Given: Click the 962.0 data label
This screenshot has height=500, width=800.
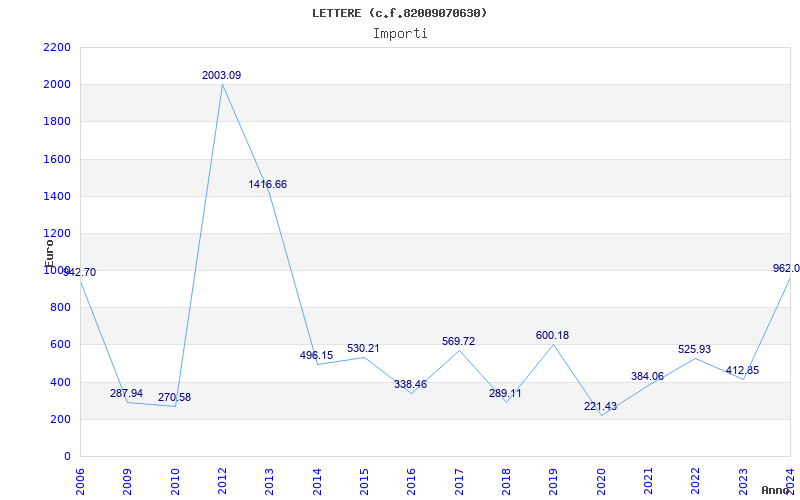Looking at the screenshot, I should click(786, 268).
